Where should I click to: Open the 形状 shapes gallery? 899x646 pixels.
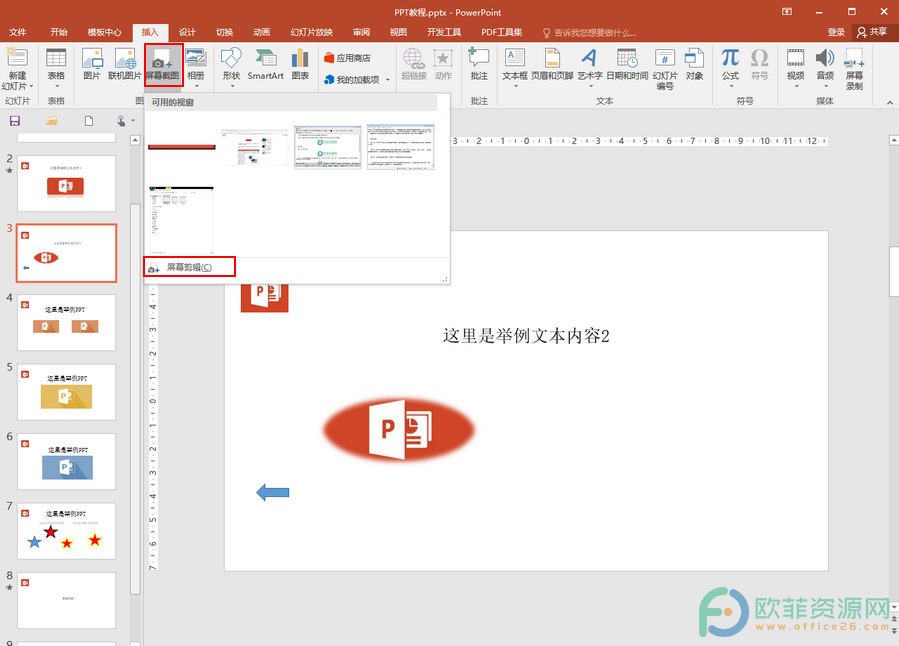click(x=231, y=67)
